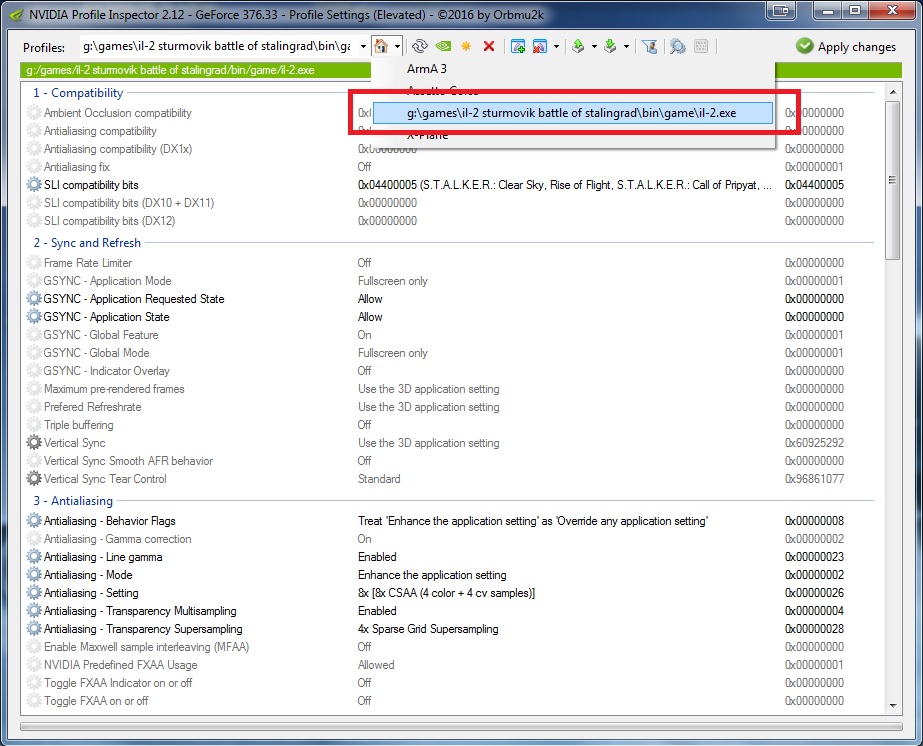Collapse the 3 - Antialiasing section
The image size is (923, 746).
point(73,500)
